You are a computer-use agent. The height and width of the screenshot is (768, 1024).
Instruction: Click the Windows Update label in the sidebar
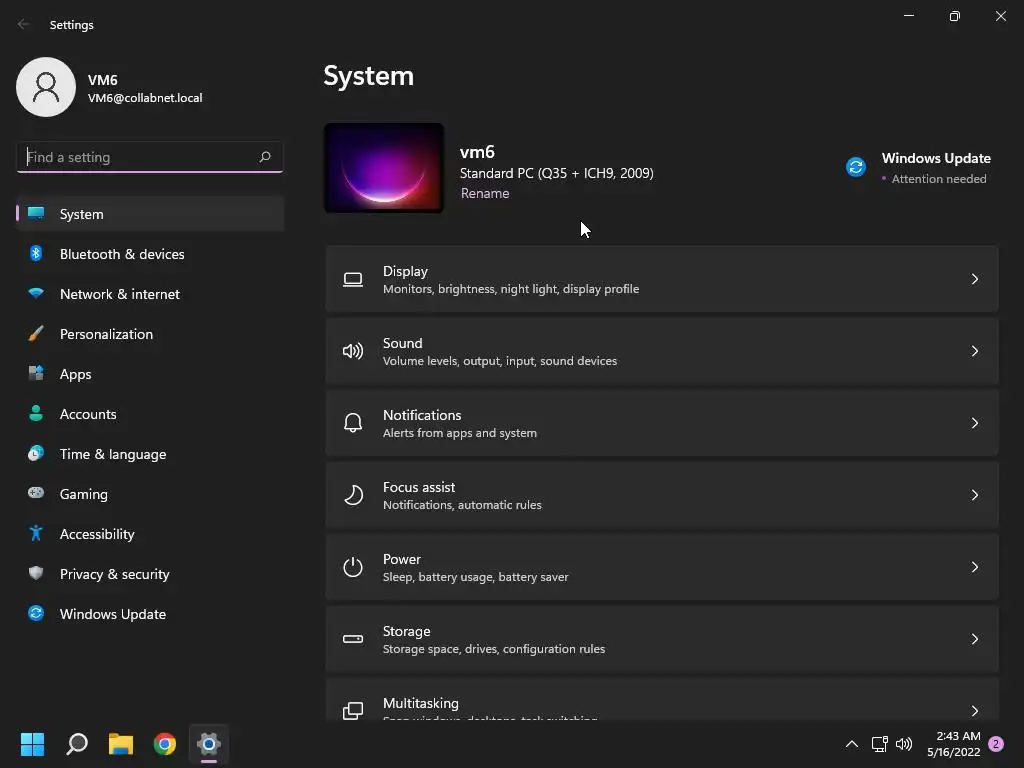(x=113, y=614)
